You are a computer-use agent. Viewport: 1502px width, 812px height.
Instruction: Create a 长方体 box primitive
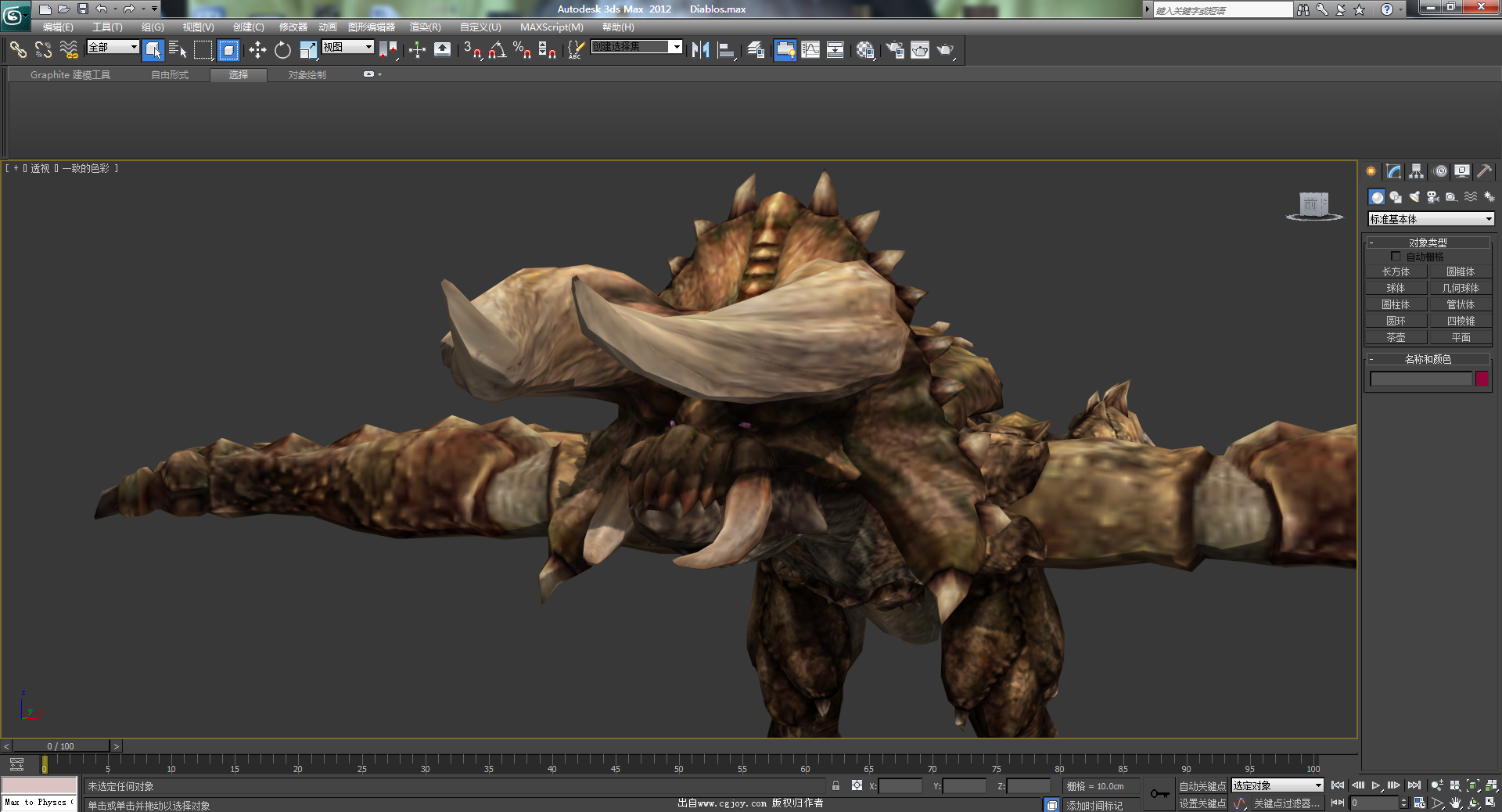pos(1396,271)
